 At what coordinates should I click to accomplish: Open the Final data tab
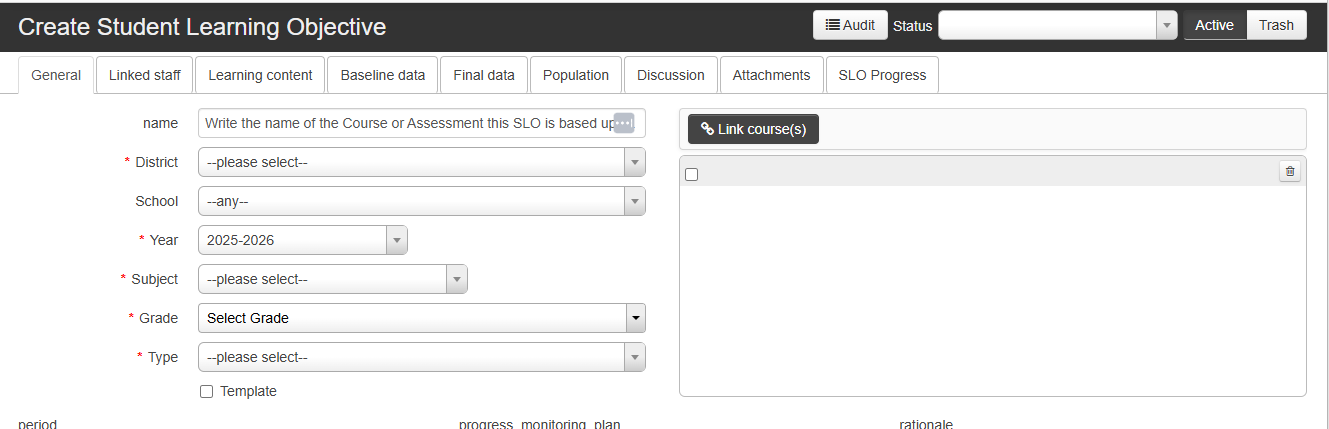[484, 75]
